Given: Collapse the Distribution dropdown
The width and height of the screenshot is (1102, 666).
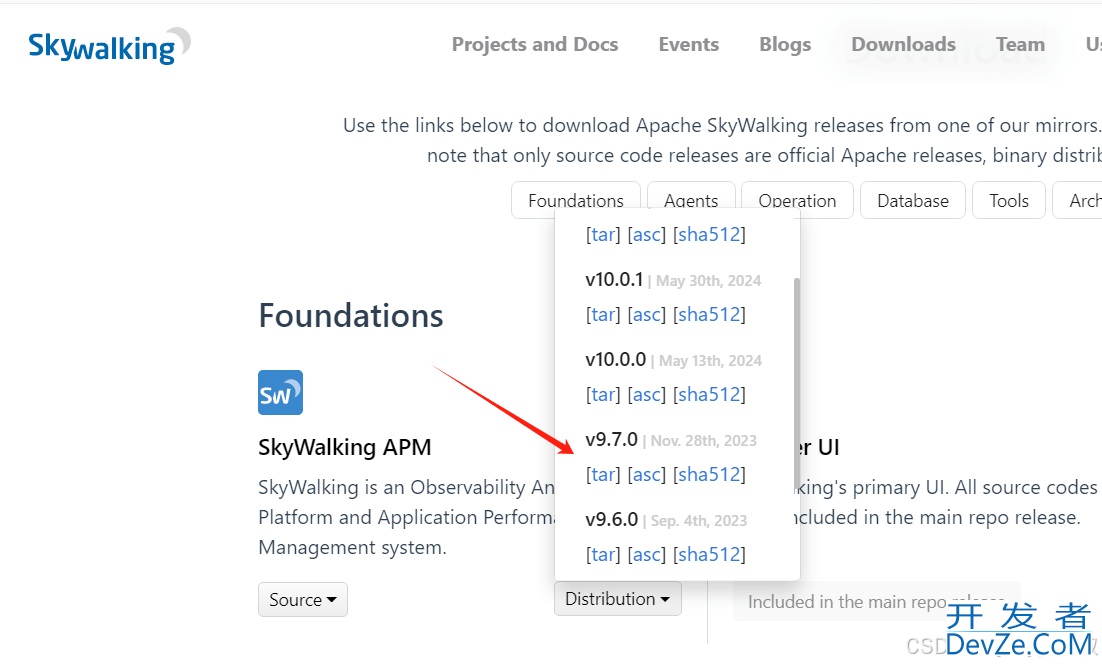Looking at the screenshot, I should click(x=618, y=599).
